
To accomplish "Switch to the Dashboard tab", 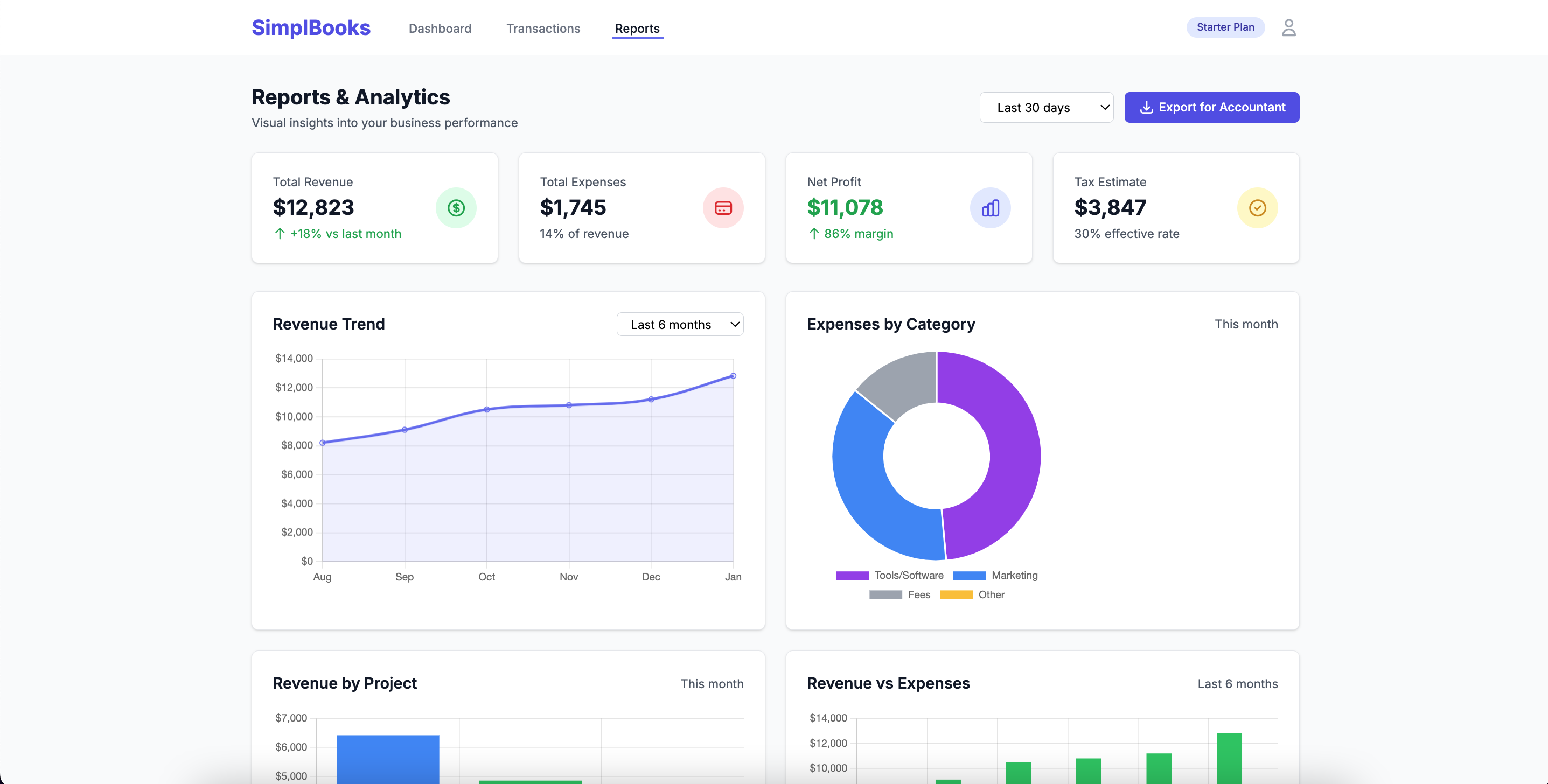I will point(440,28).
